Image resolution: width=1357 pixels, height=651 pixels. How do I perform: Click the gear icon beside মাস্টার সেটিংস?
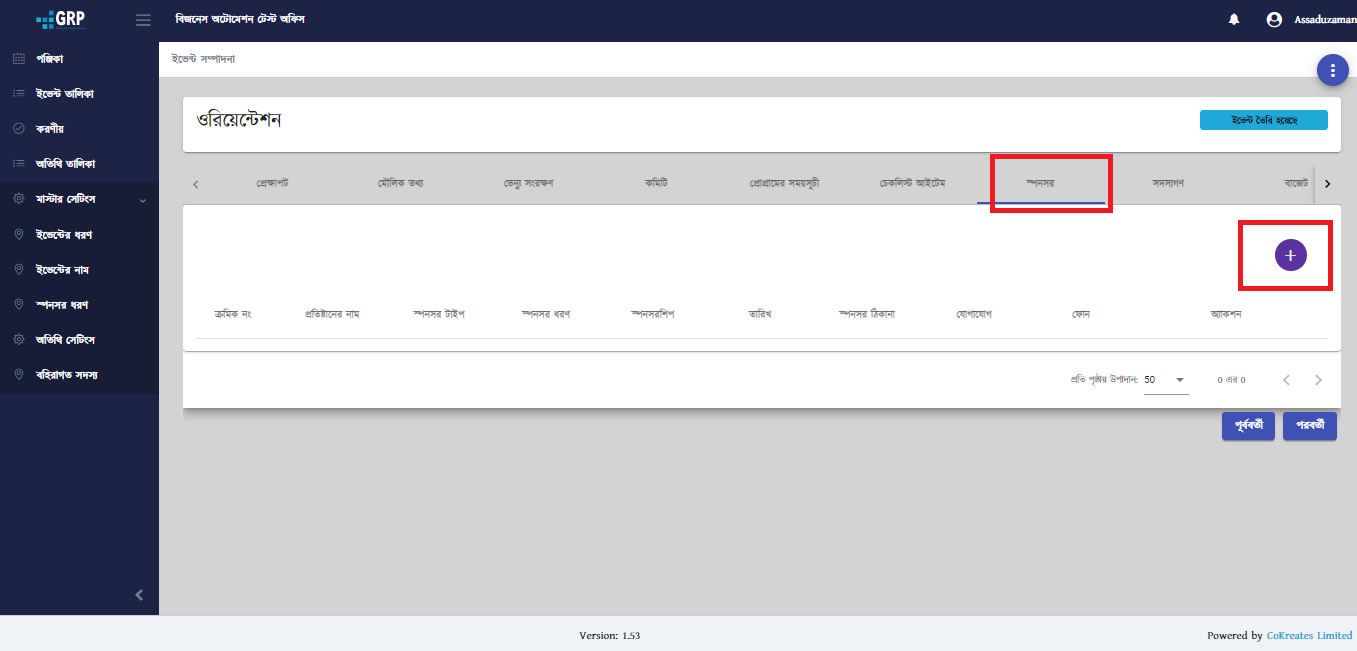[x=18, y=199]
